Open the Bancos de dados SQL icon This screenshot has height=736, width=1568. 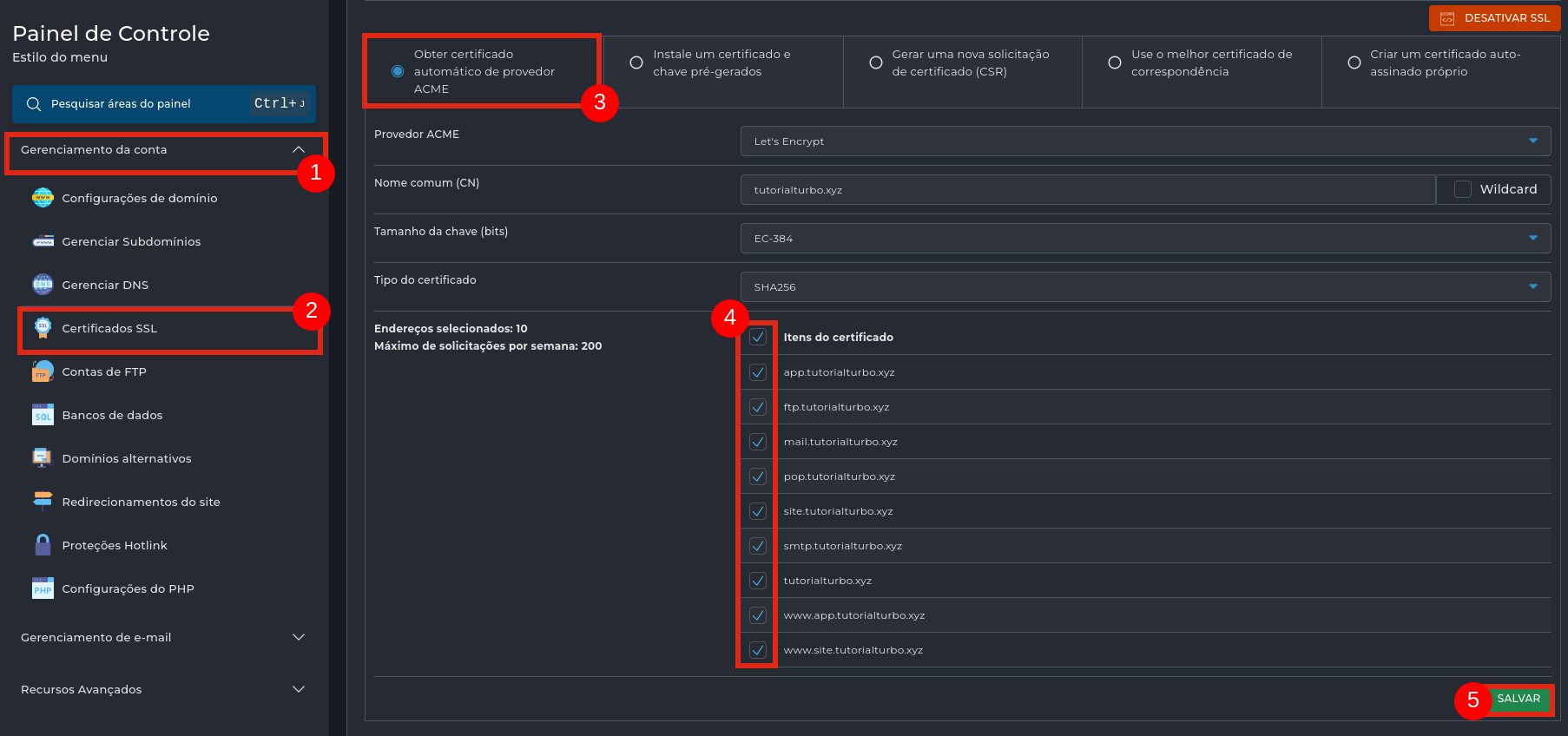43,415
